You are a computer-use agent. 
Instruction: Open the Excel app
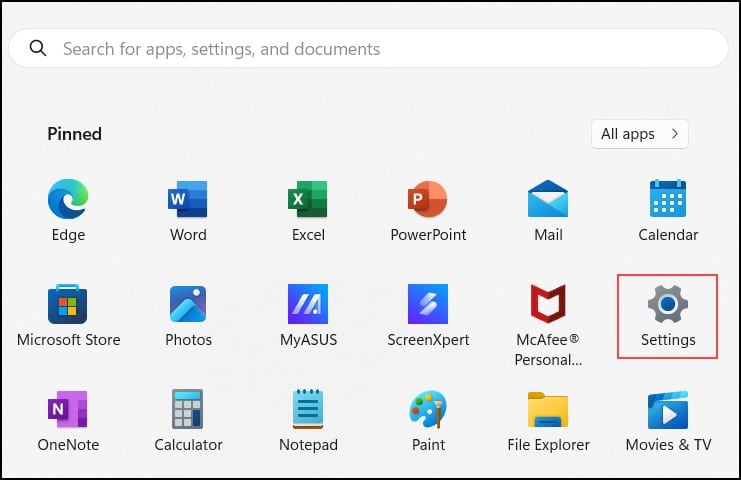point(308,210)
